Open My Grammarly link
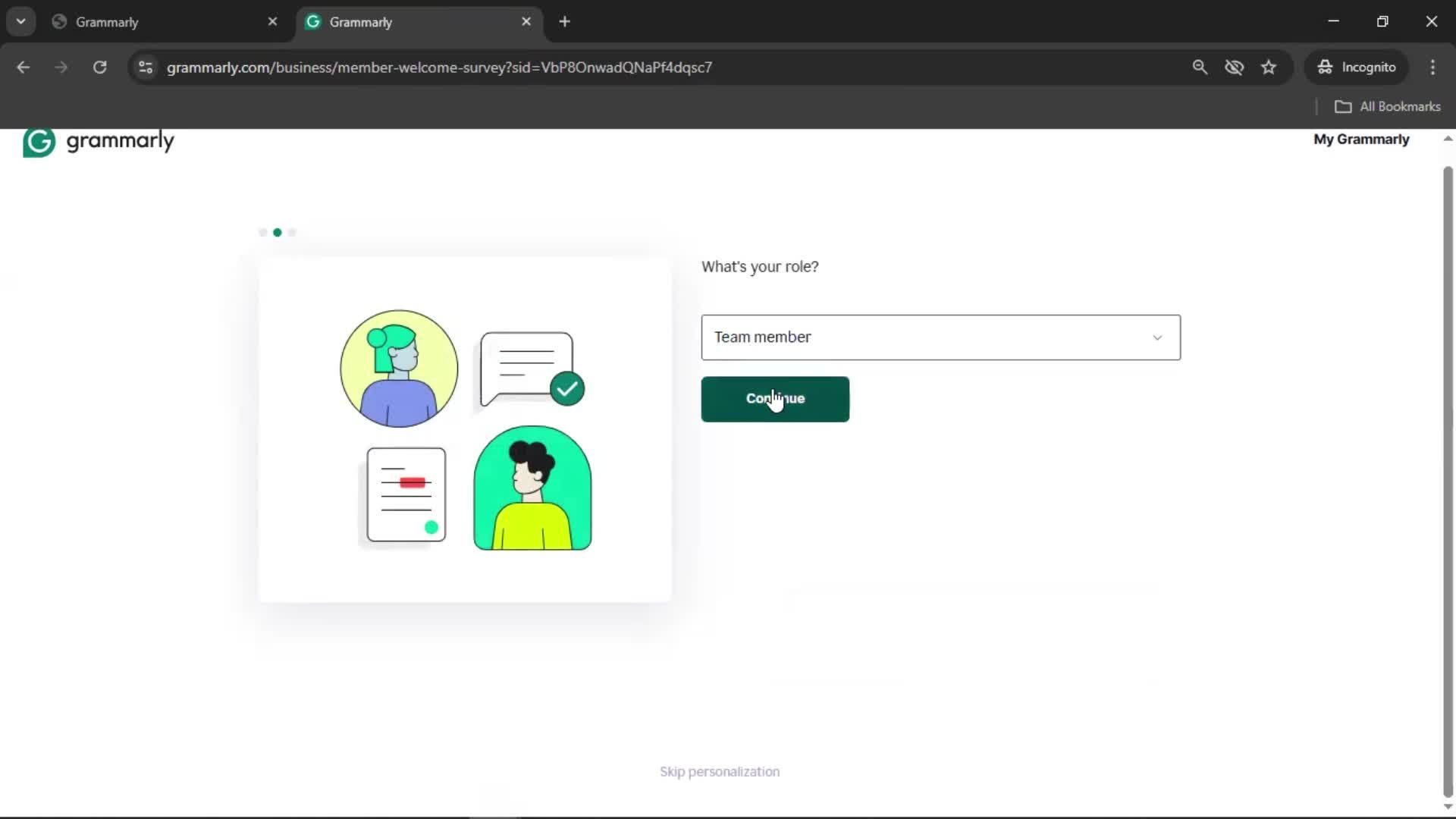1456x819 pixels. pos(1360,140)
